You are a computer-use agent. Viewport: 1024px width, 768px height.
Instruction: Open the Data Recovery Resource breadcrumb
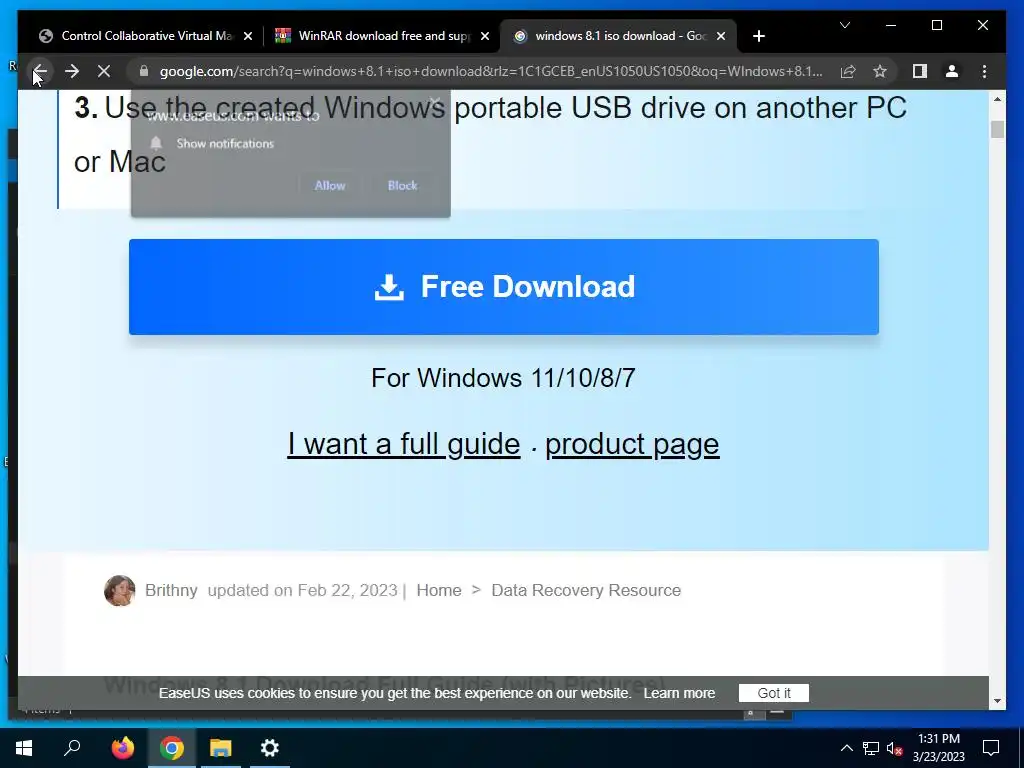pyautogui.click(x=586, y=590)
